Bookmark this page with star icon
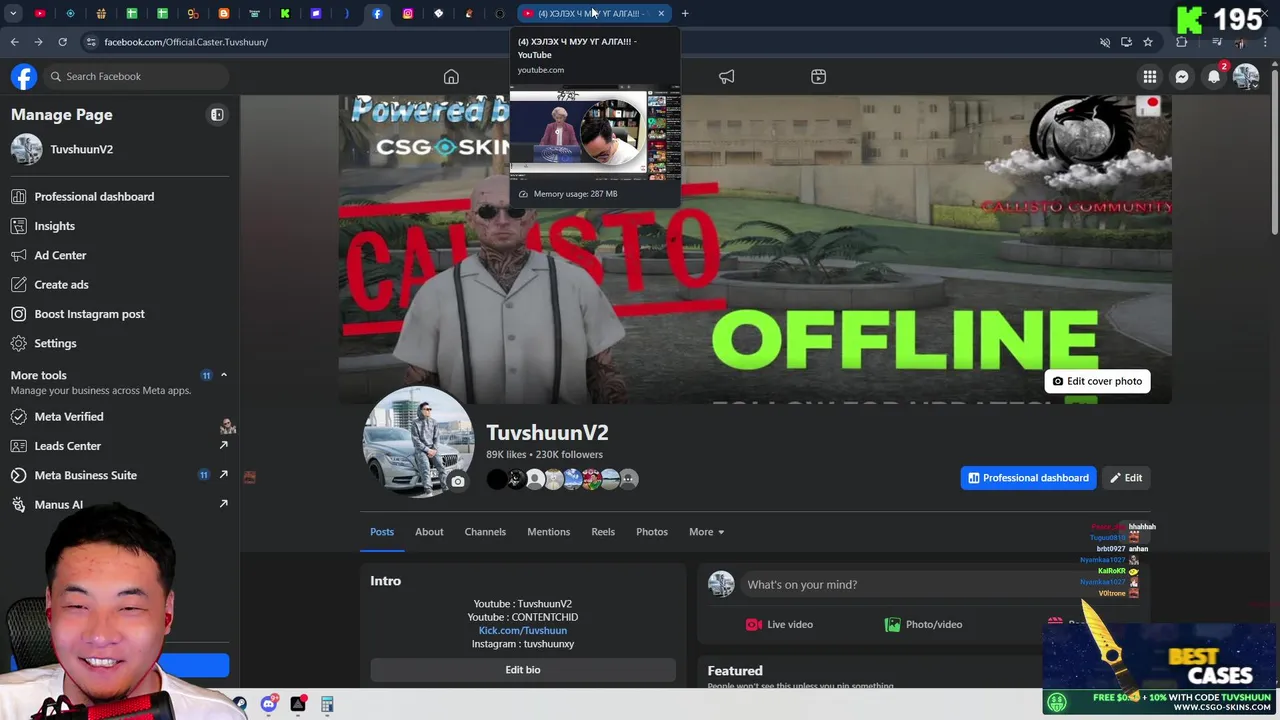This screenshot has height=720, width=1280. point(1148,42)
